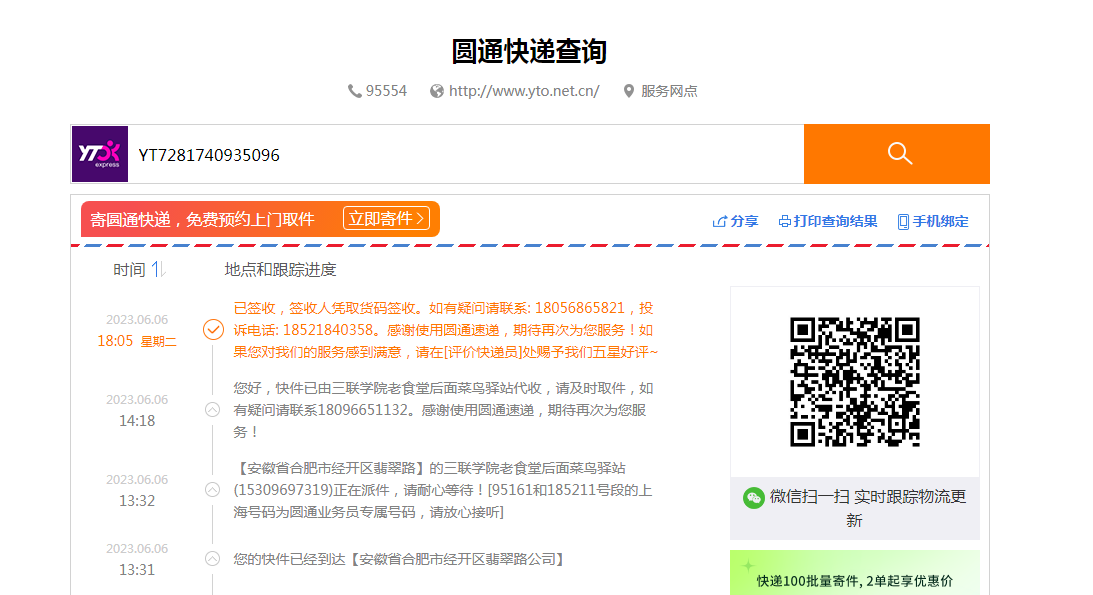Click the location pin icon
1093x595 pixels.
pyautogui.click(x=628, y=91)
